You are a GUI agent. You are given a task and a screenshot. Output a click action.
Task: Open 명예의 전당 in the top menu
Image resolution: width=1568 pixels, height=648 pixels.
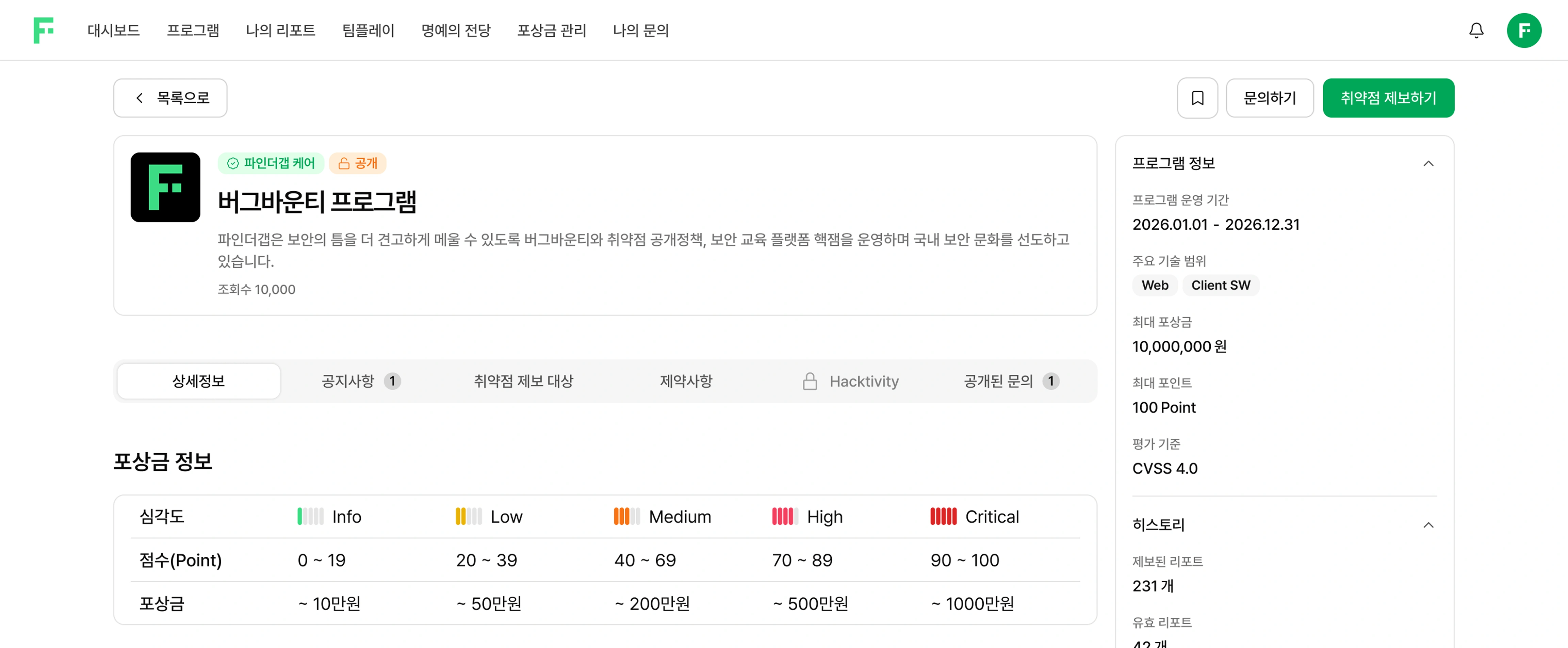(456, 30)
